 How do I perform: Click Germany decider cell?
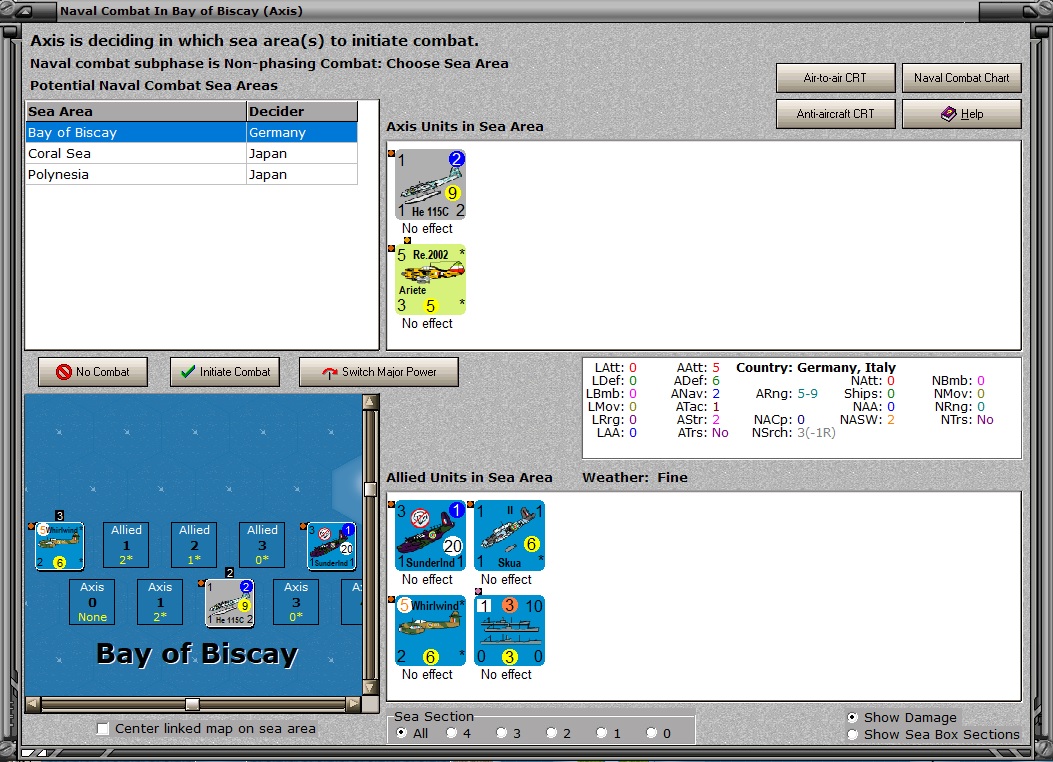pos(302,132)
